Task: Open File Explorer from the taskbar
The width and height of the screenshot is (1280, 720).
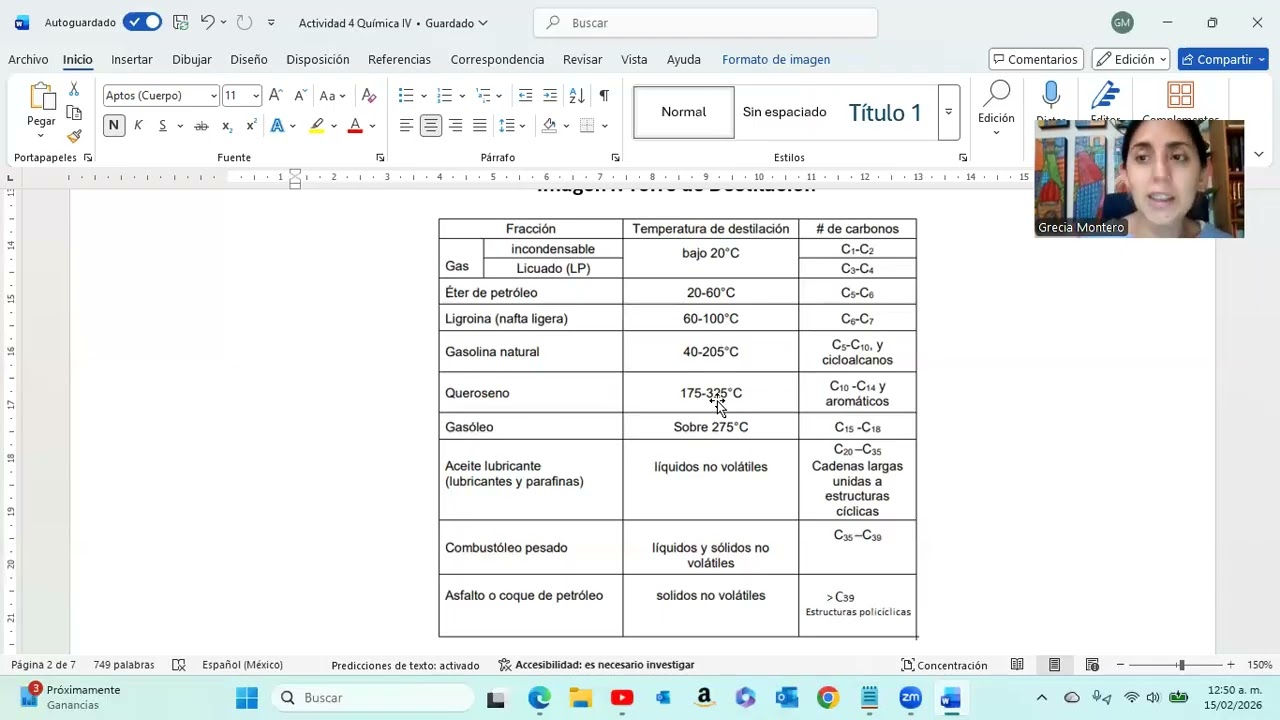Action: coord(581,698)
